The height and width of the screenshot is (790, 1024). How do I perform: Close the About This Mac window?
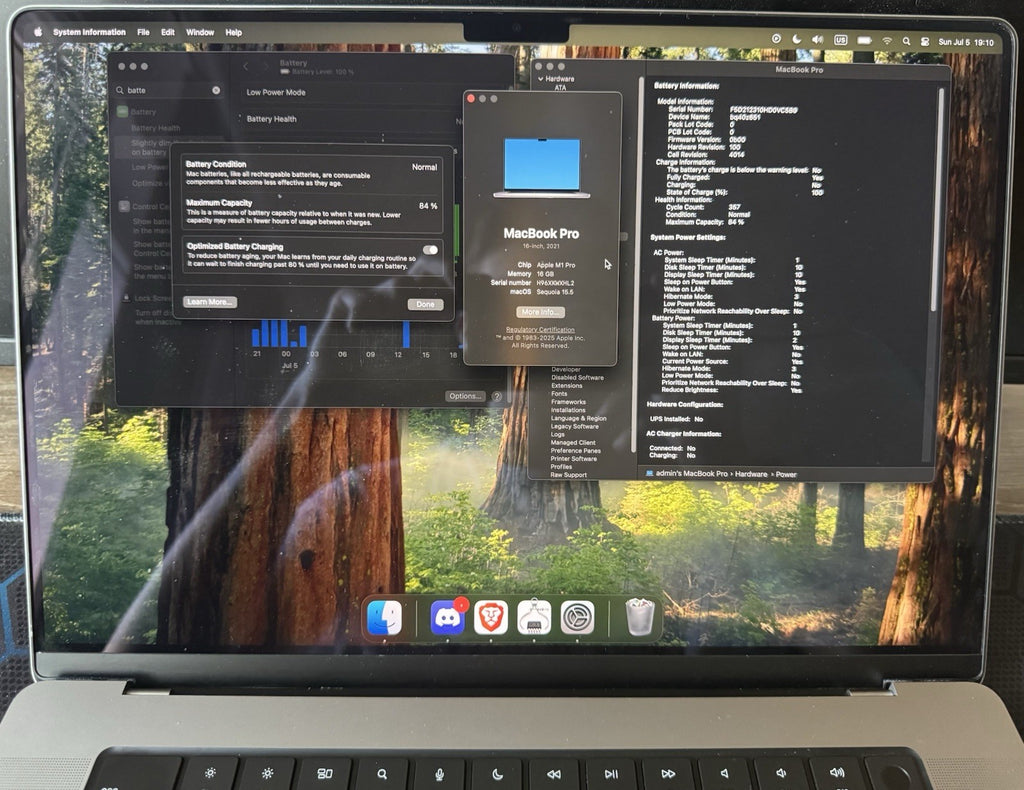(472, 99)
